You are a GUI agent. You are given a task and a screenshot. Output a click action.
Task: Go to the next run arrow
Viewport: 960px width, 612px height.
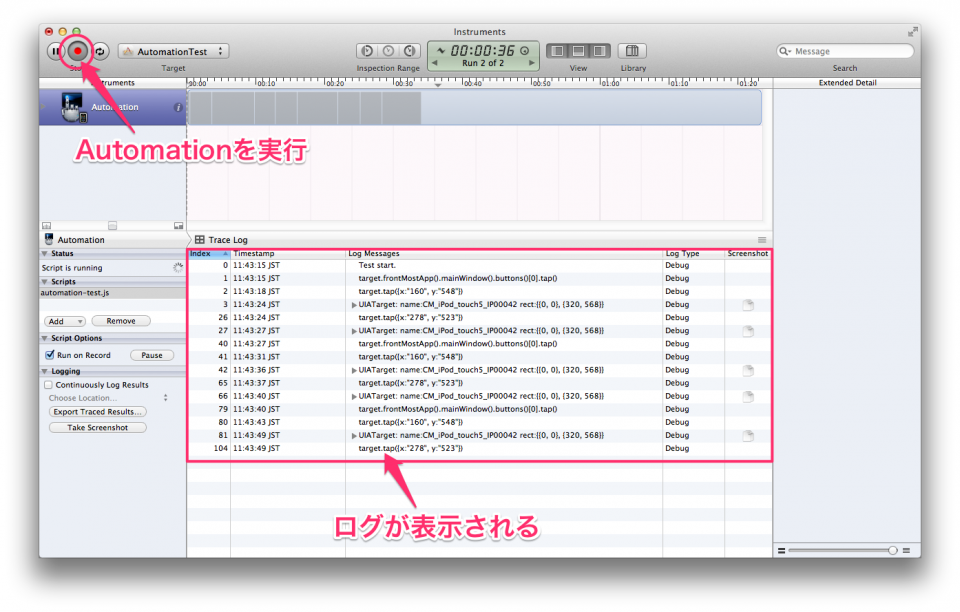pyautogui.click(x=531, y=63)
